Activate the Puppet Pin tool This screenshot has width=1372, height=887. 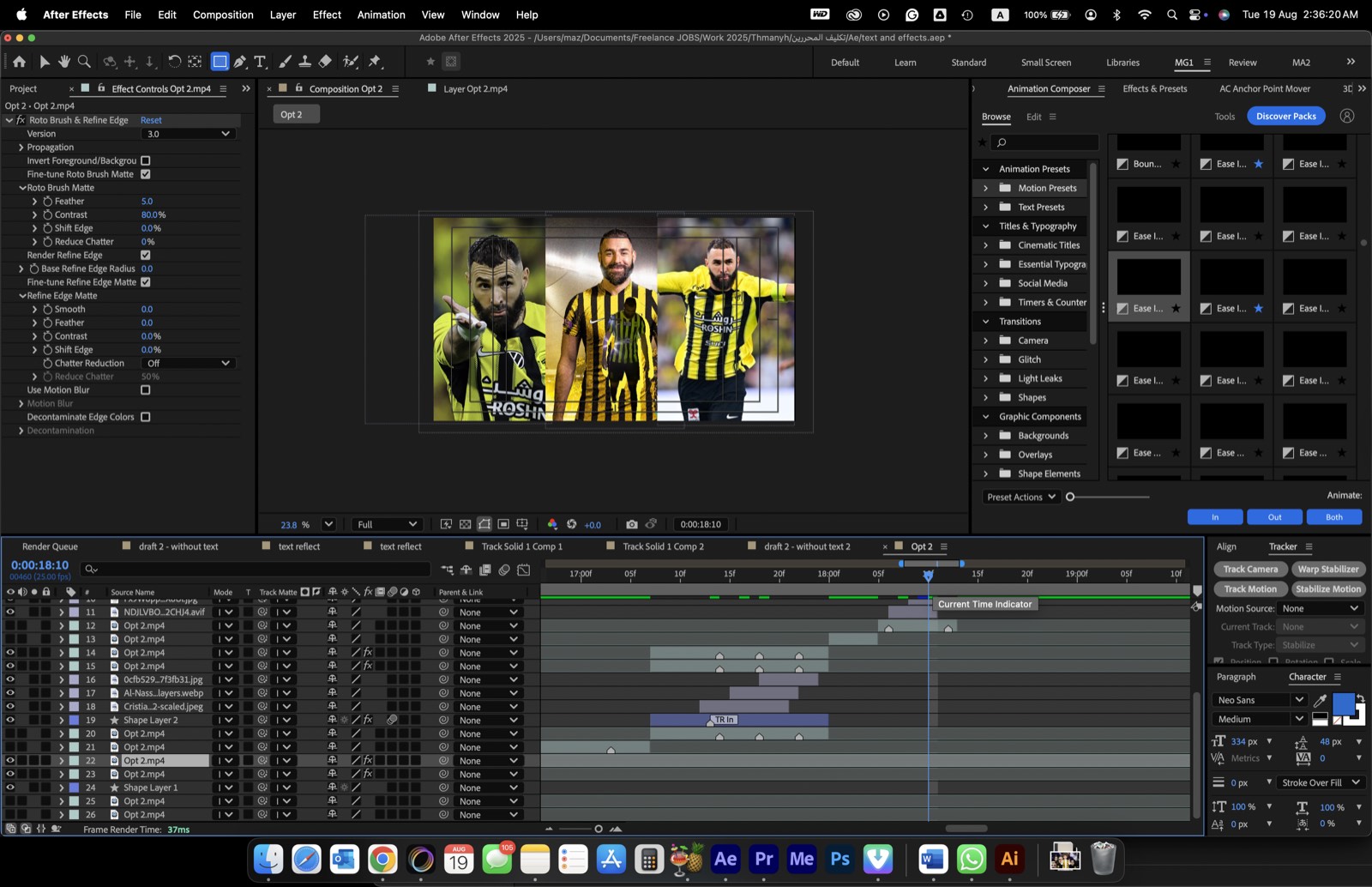point(375,62)
